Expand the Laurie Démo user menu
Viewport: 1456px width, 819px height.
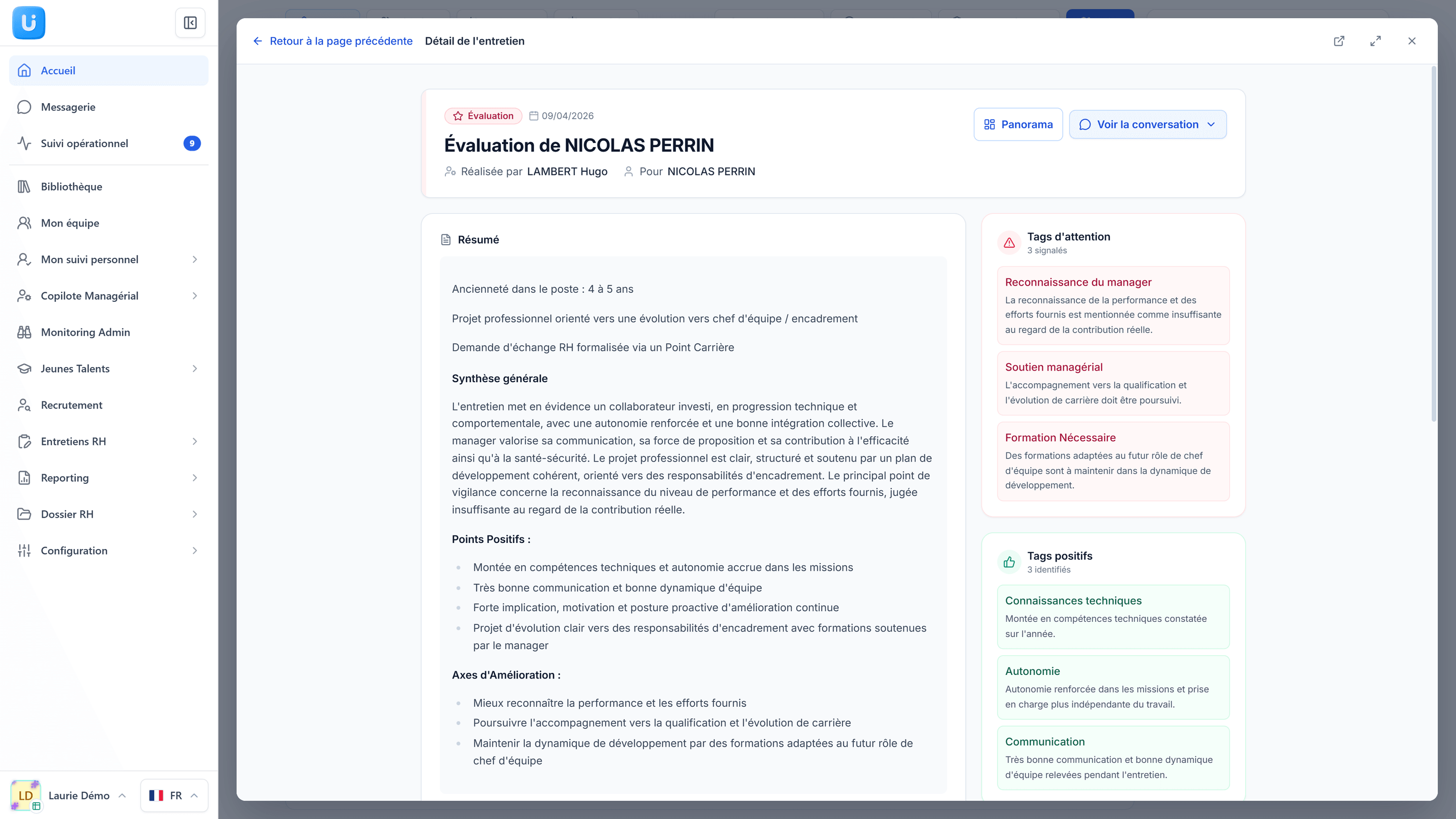pyautogui.click(x=69, y=795)
